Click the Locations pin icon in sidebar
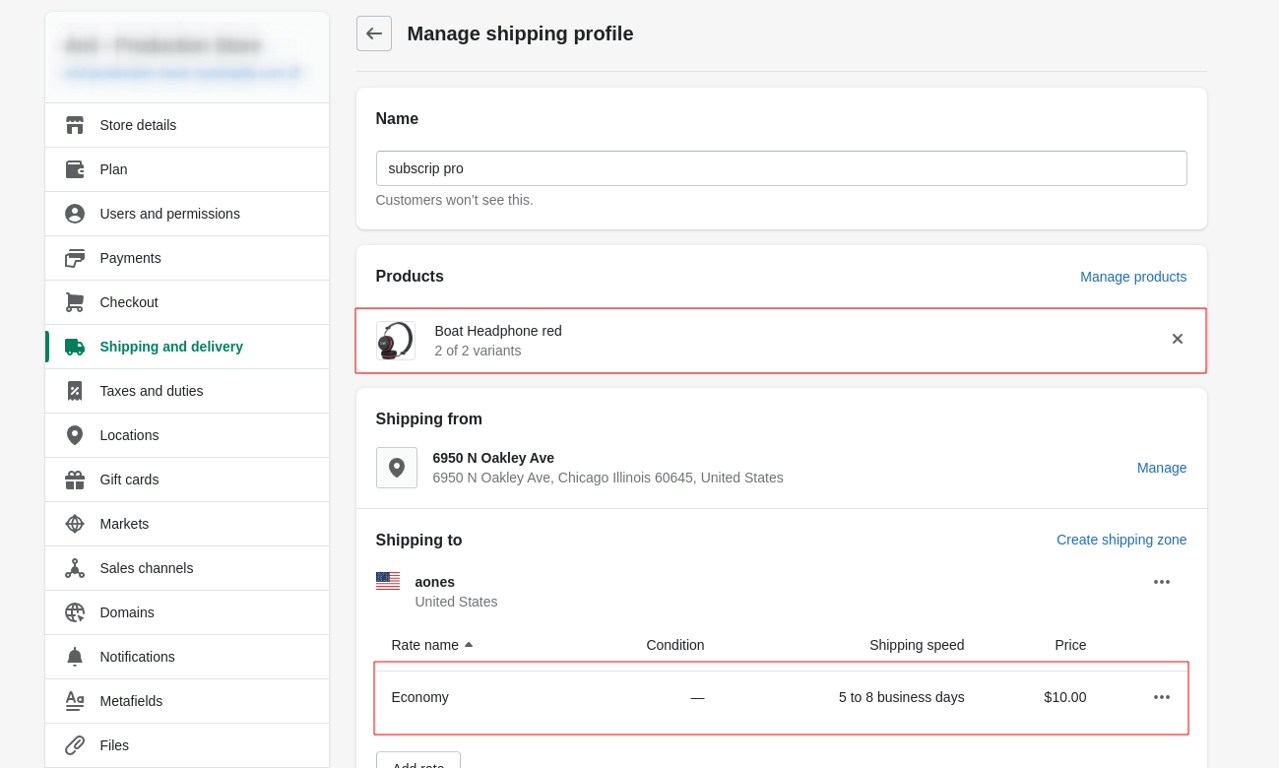Screen dimensions: 1279x768 point(75,435)
